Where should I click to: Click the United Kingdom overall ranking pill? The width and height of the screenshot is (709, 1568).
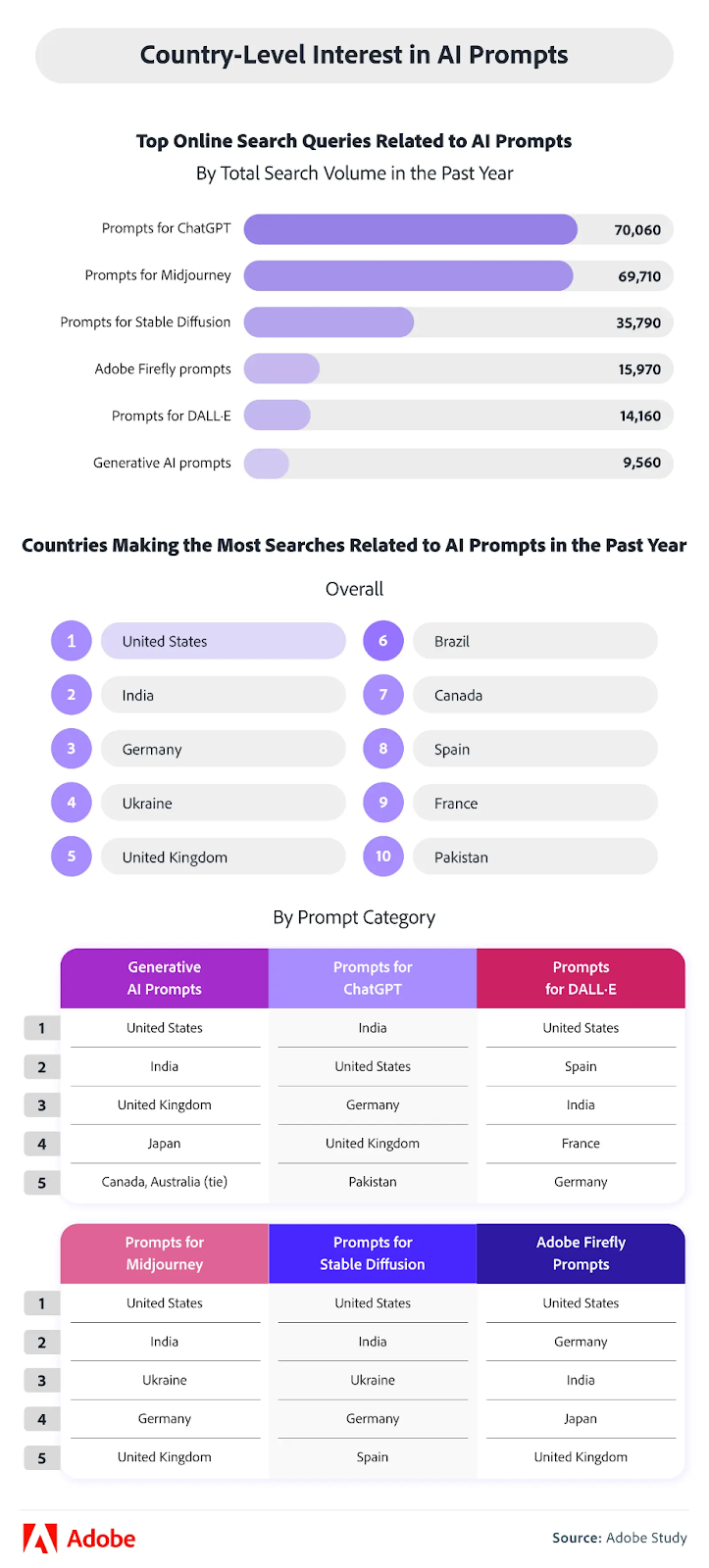pyautogui.click(x=224, y=857)
